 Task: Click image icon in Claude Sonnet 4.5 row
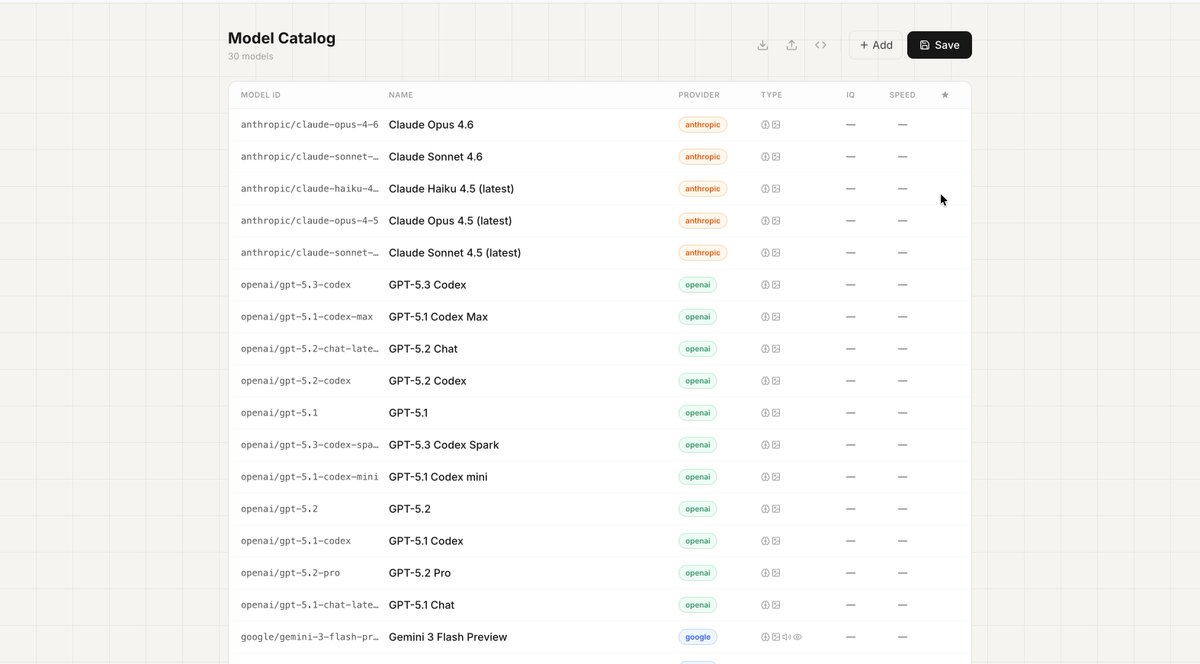(776, 253)
